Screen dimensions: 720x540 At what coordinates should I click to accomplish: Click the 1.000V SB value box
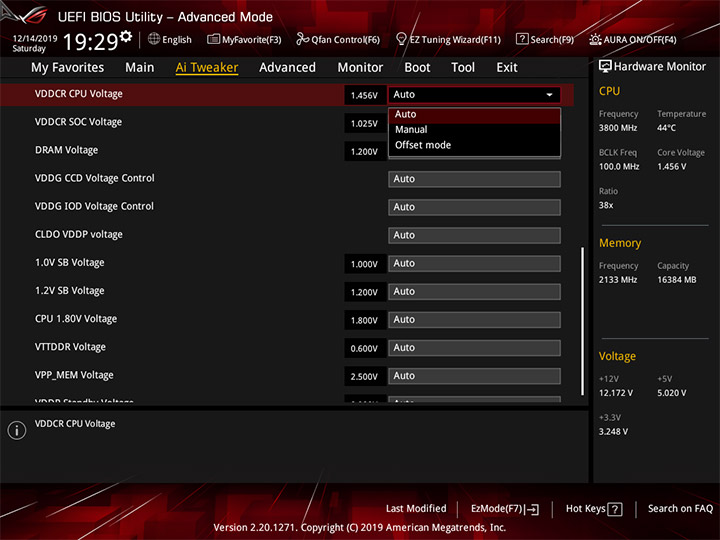click(365, 264)
